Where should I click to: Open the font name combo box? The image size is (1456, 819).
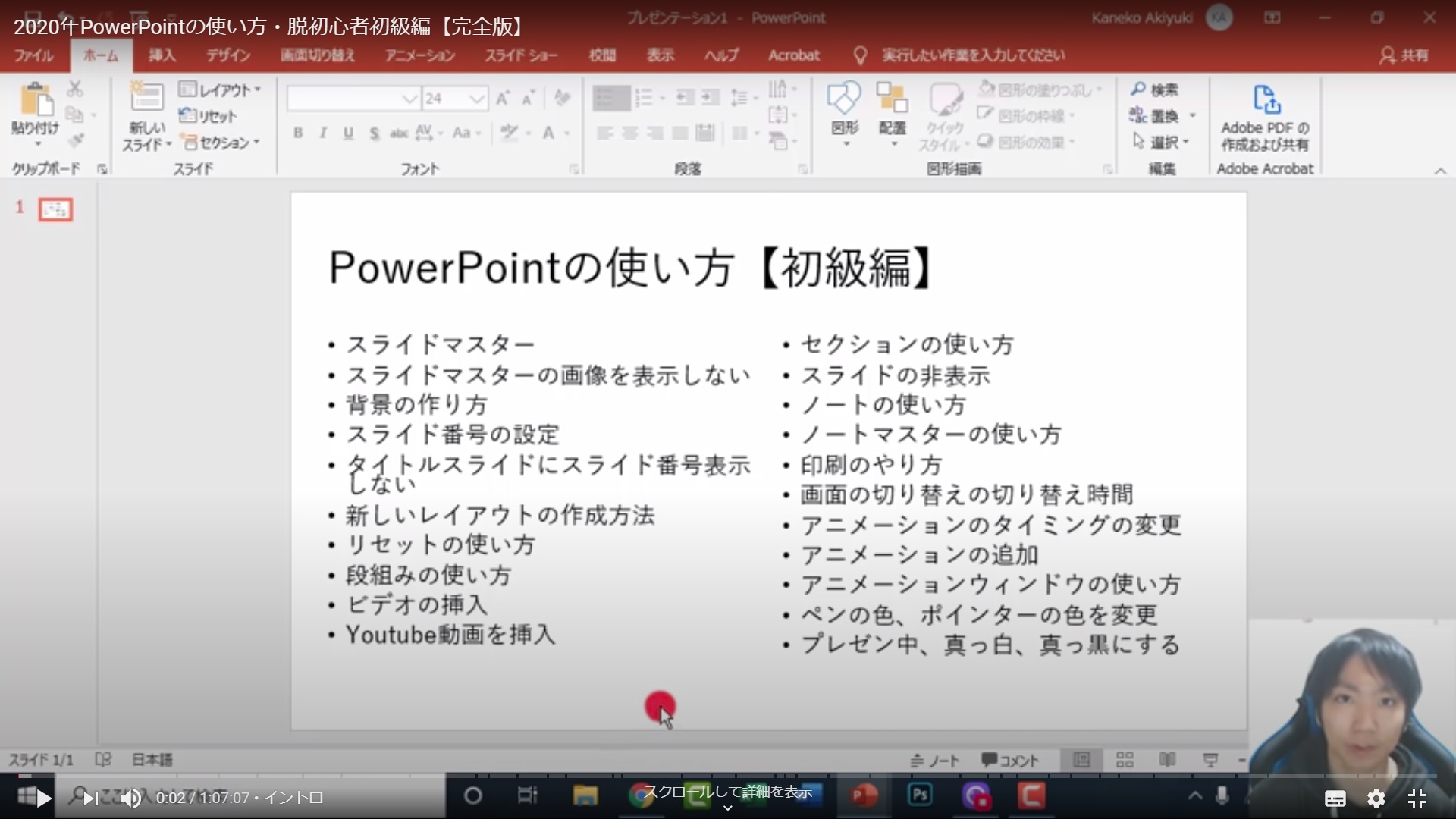click(353, 99)
